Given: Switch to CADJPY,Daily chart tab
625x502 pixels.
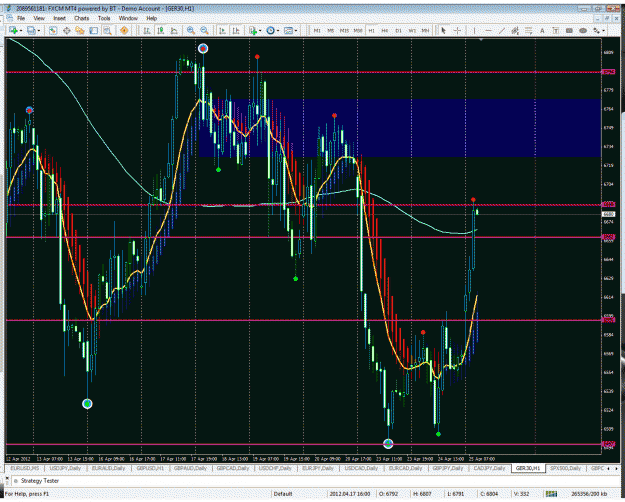Looking at the screenshot, I should pyautogui.click(x=489, y=468).
